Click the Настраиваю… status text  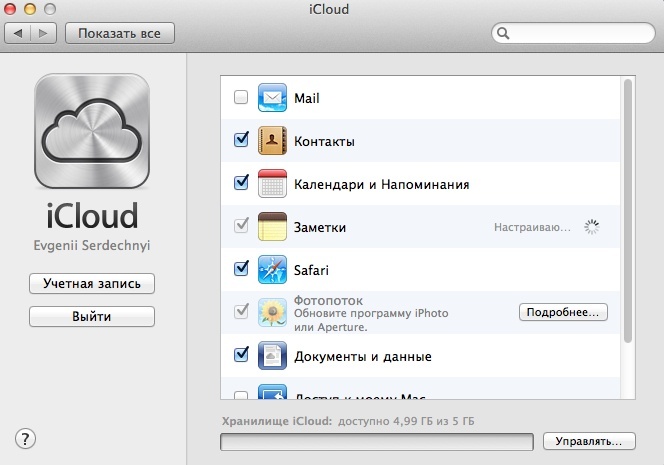532,227
